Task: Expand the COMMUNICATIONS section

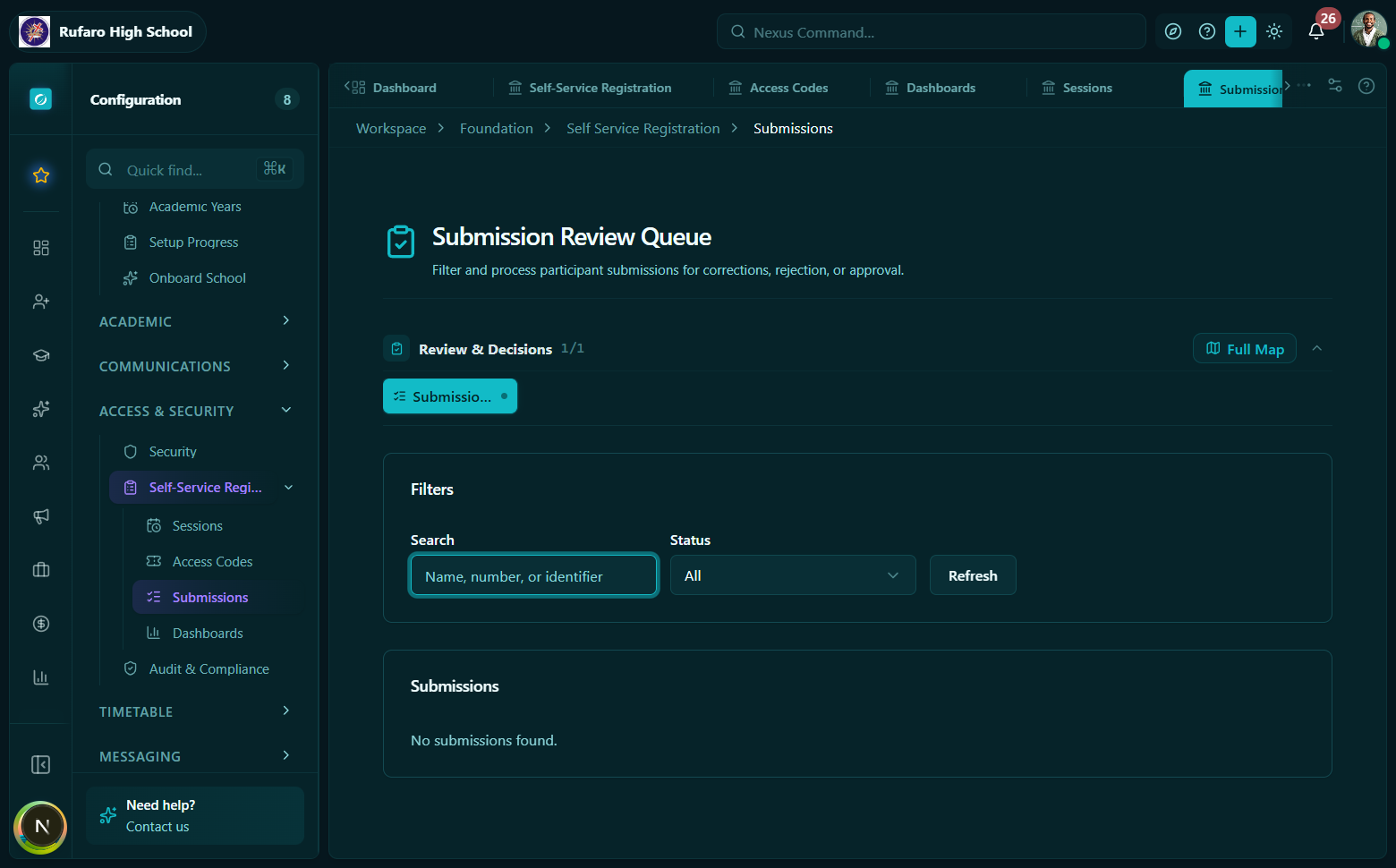Action: point(195,366)
